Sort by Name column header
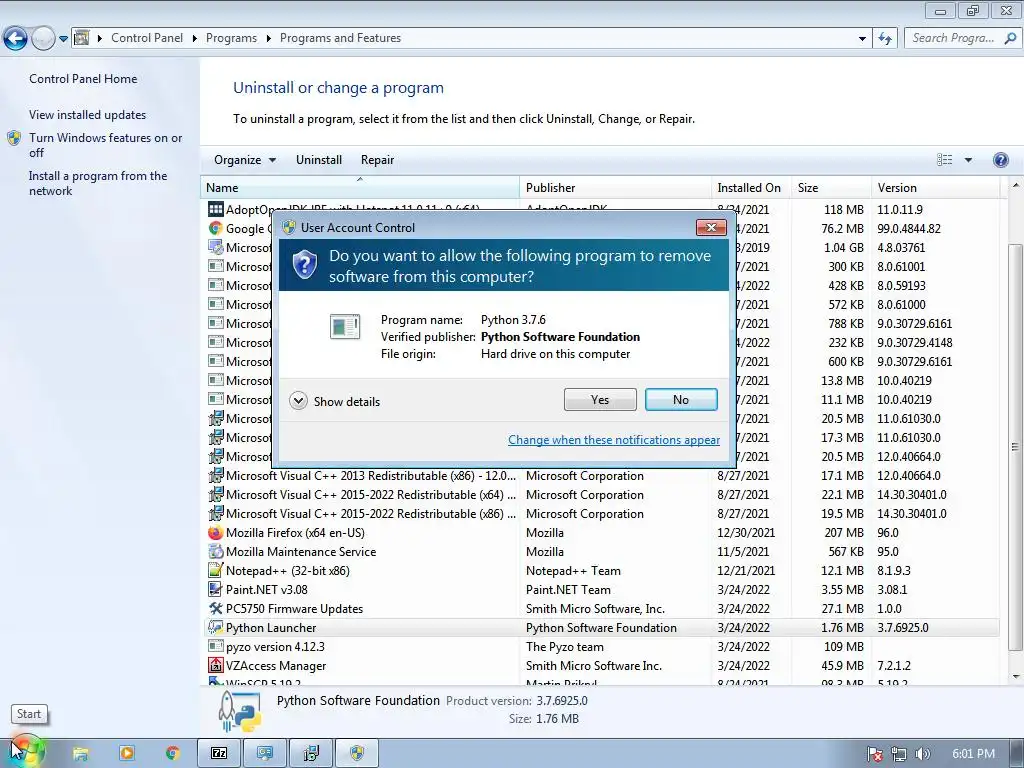Viewport: 1024px width, 768px height. click(360, 187)
